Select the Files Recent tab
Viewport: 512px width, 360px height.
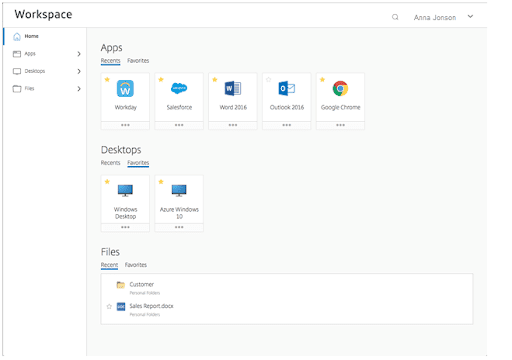pos(109,265)
